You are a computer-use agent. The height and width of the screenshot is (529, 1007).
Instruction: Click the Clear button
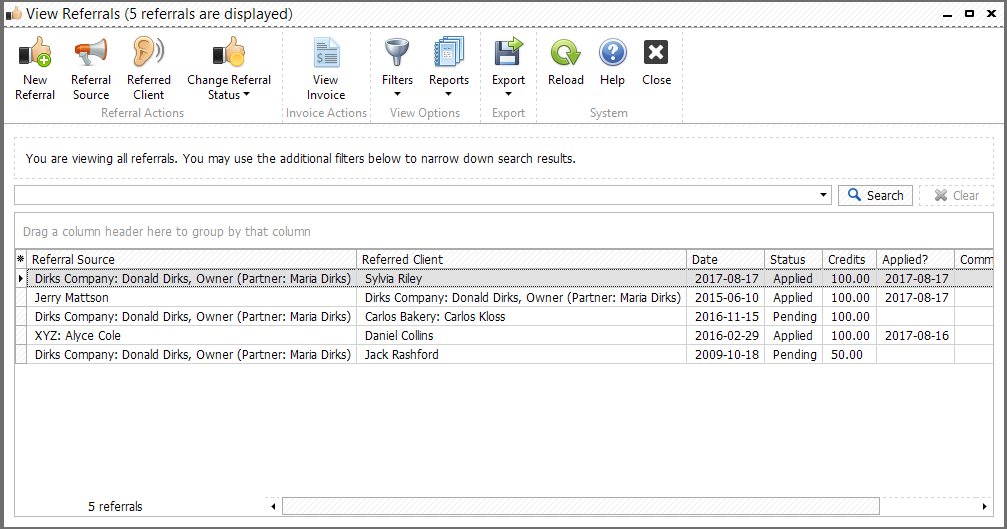click(x=956, y=195)
